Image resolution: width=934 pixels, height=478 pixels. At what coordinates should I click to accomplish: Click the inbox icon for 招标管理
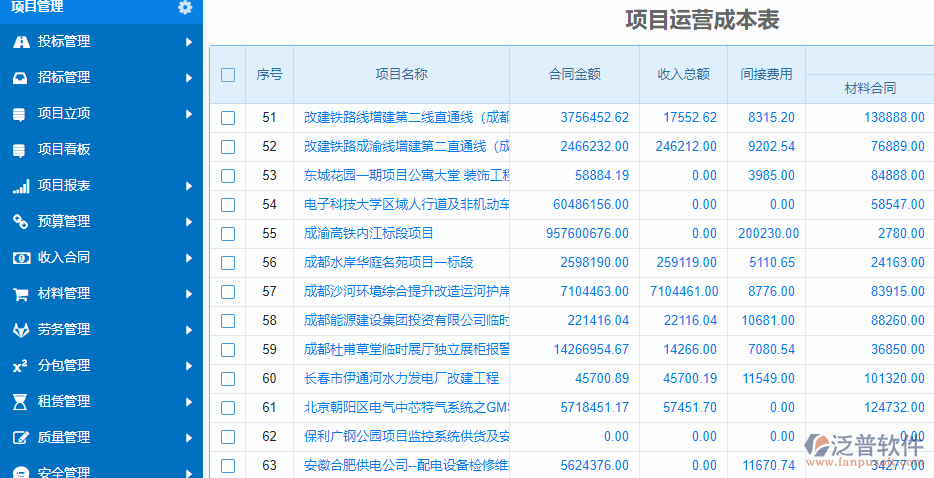point(20,78)
